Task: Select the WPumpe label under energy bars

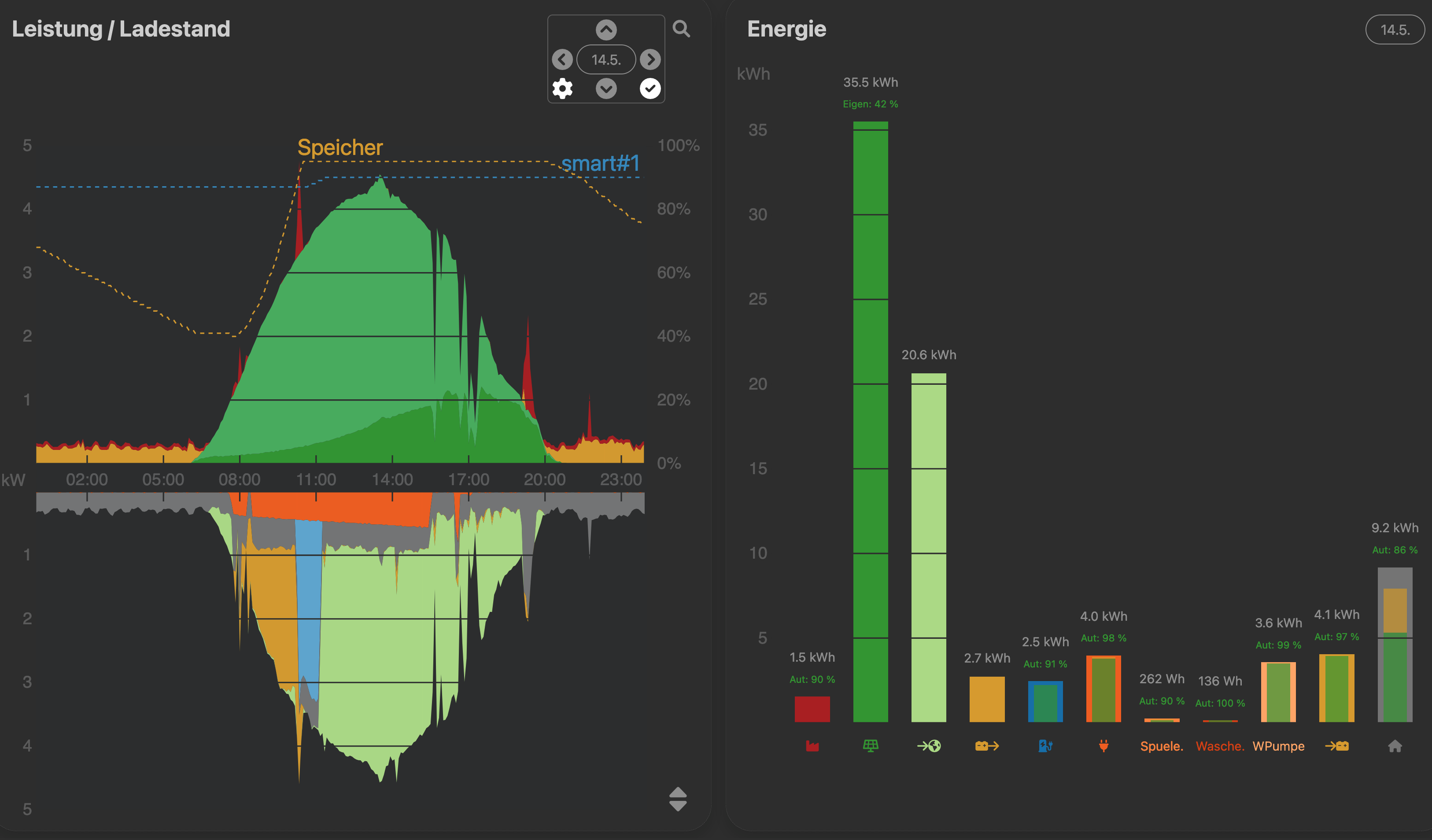Action: [x=1278, y=746]
